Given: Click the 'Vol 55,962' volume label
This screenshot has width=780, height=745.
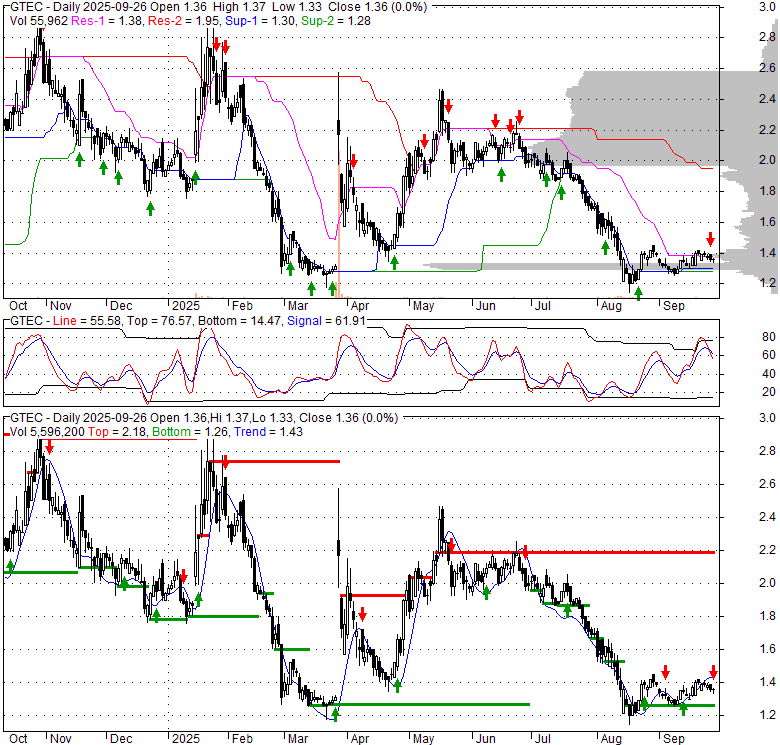Looking at the screenshot, I should [39, 21].
